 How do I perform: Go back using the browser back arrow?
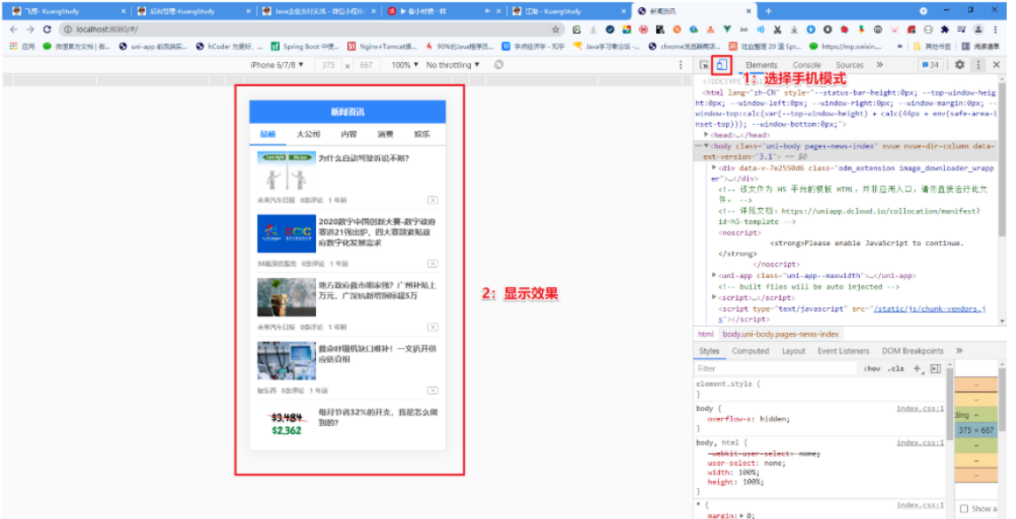coord(14,29)
